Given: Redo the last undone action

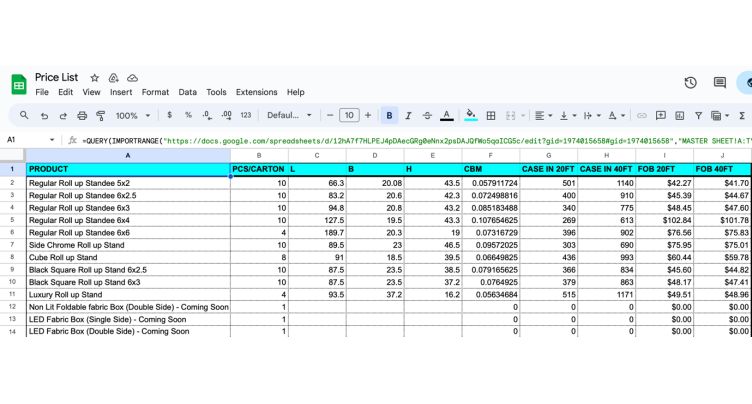Looking at the screenshot, I should pyautogui.click(x=63, y=116).
